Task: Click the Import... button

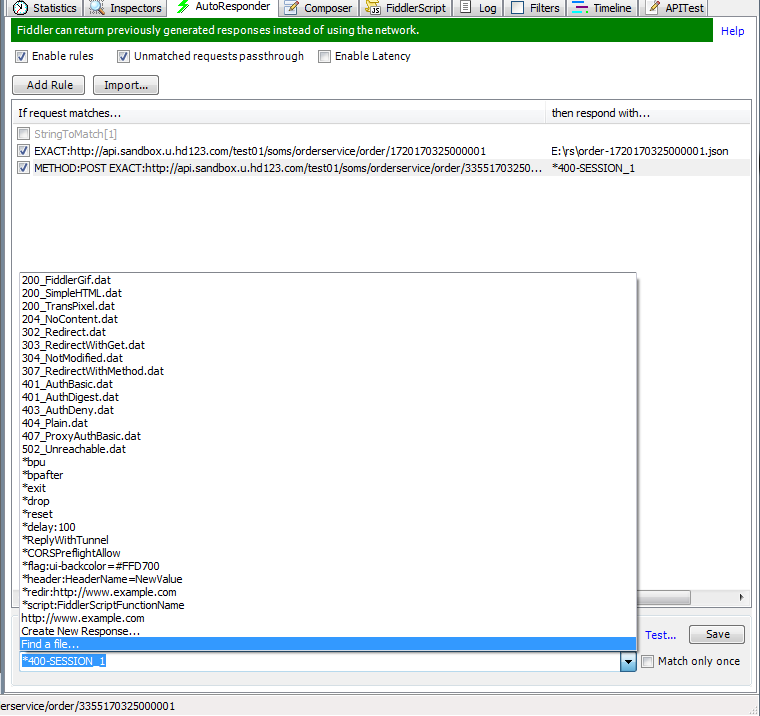Action: (126, 85)
